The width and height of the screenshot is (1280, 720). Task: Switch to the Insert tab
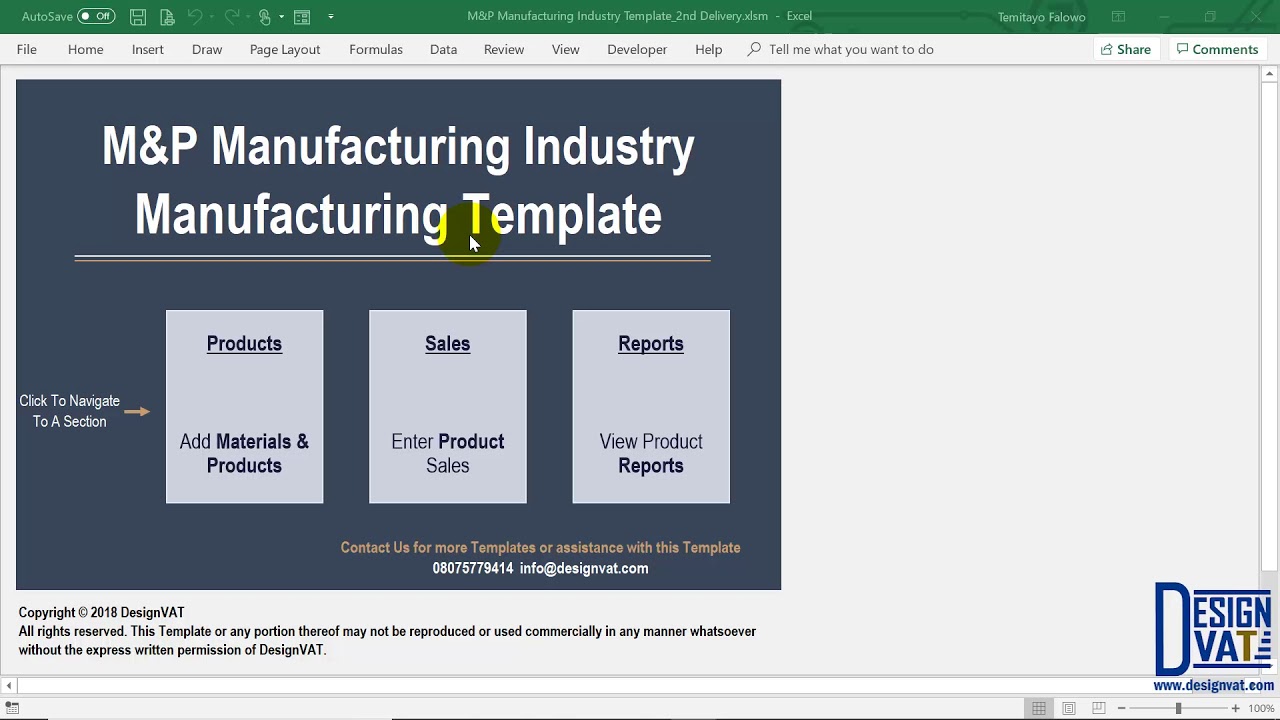[148, 49]
